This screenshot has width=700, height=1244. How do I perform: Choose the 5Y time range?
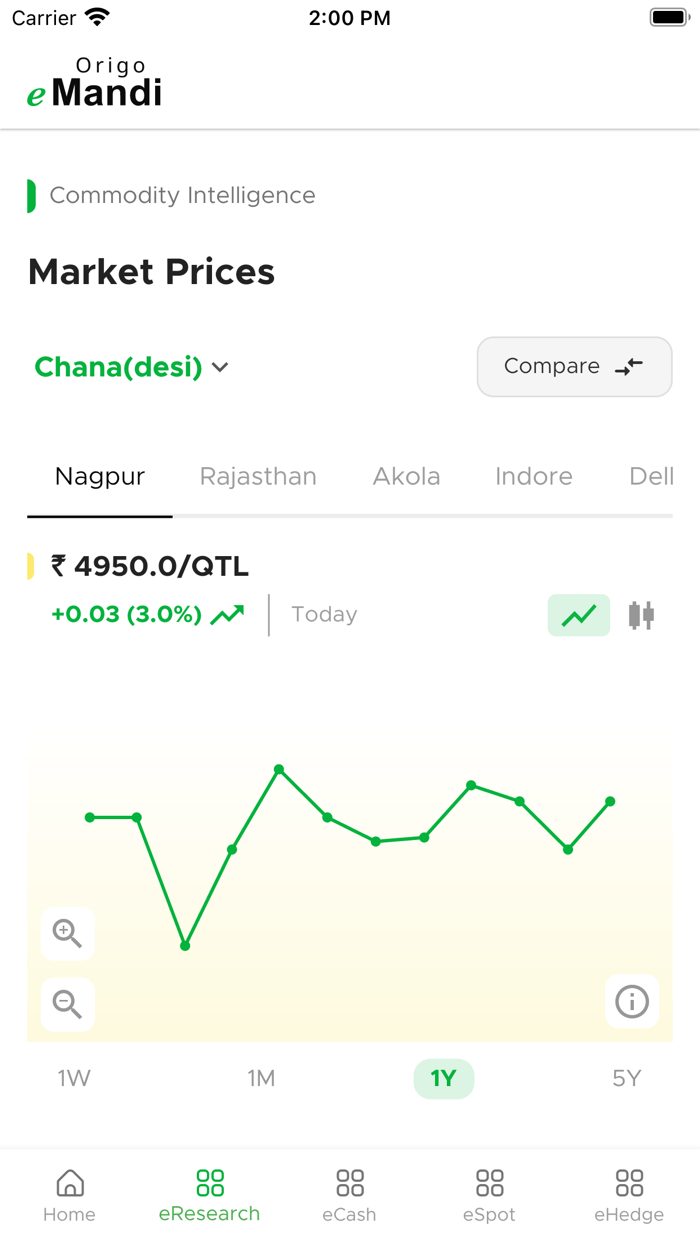(x=626, y=1078)
